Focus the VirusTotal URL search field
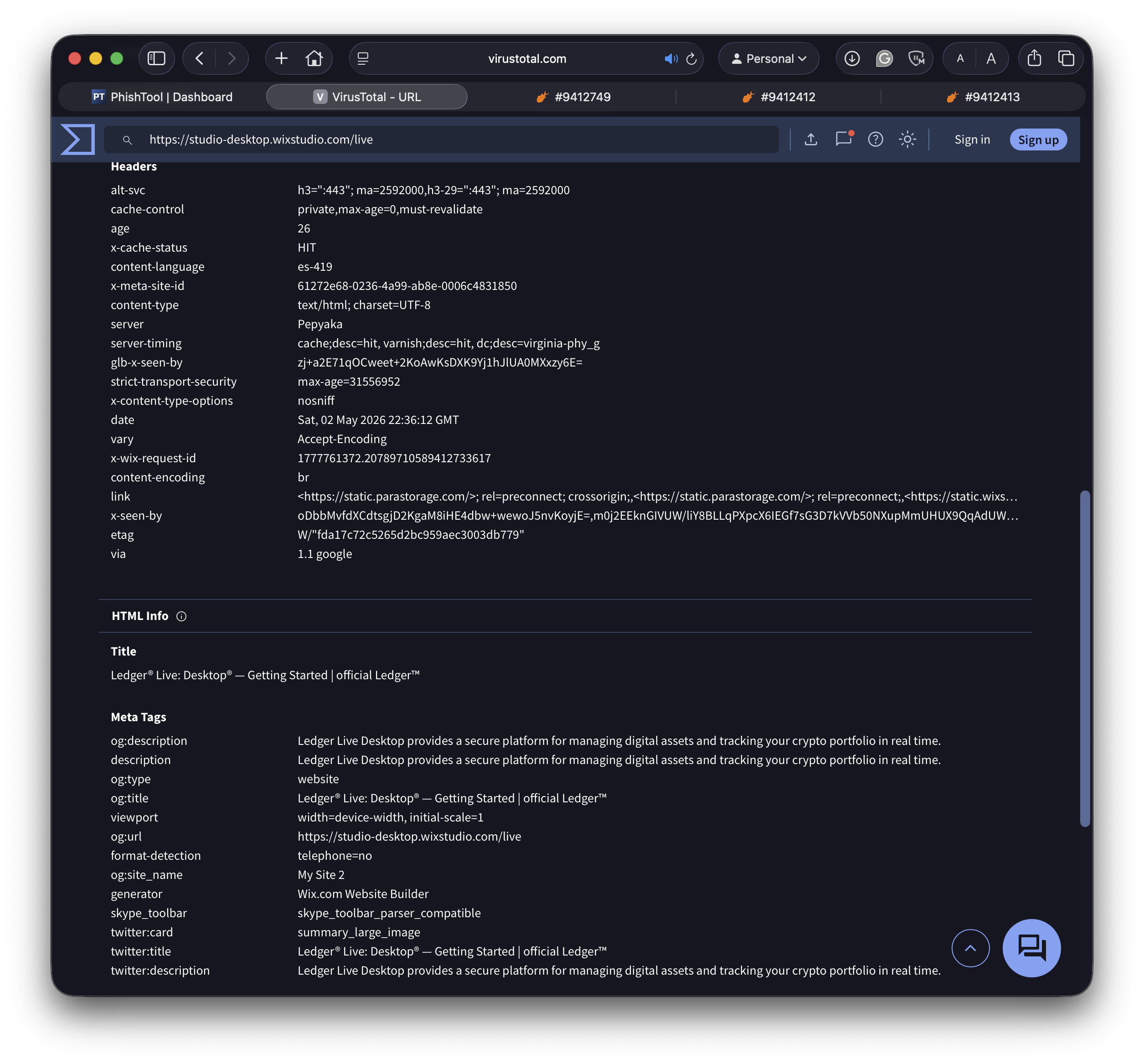This screenshot has height=1064, width=1144. point(441,139)
